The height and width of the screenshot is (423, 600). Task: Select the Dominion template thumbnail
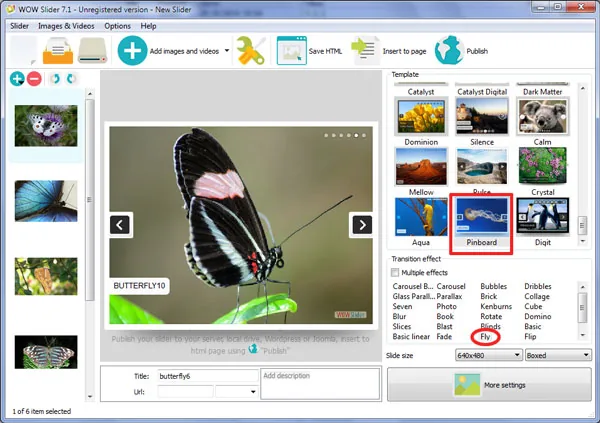click(421, 117)
